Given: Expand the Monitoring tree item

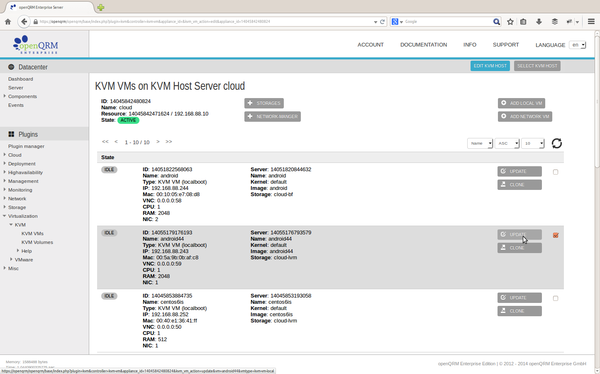Looking at the screenshot, I should 5,189.
